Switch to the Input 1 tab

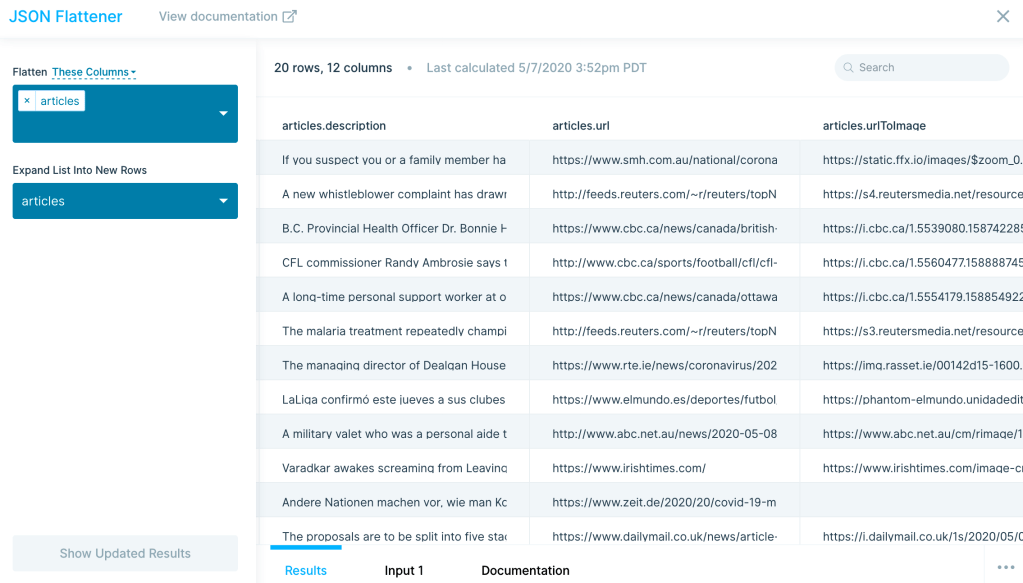coord(404,570)
